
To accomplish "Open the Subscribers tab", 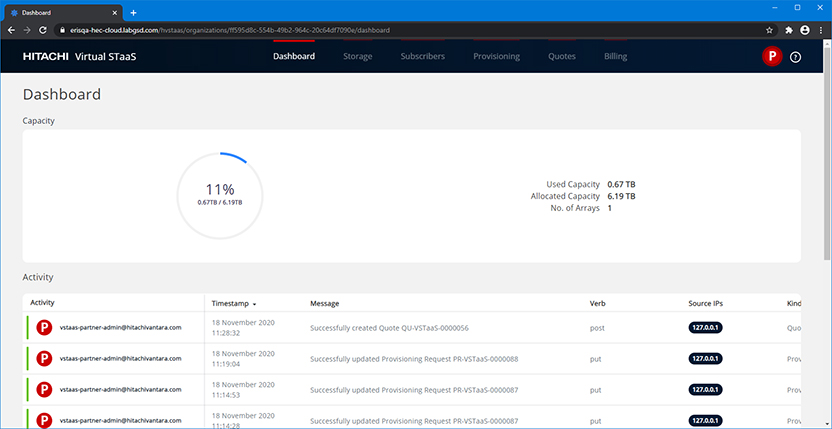I will pyautogui.click(x=422, y=57).
